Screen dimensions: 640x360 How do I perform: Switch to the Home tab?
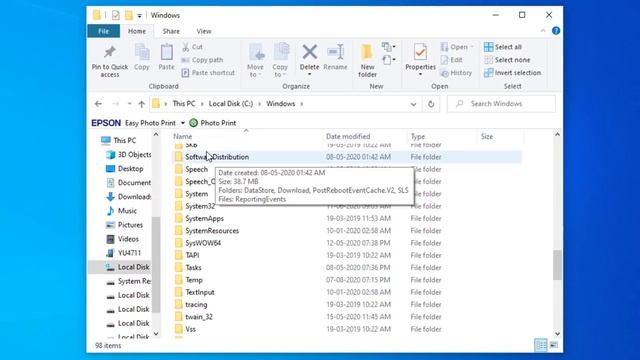pyautogui.click(x=137, y=31)
